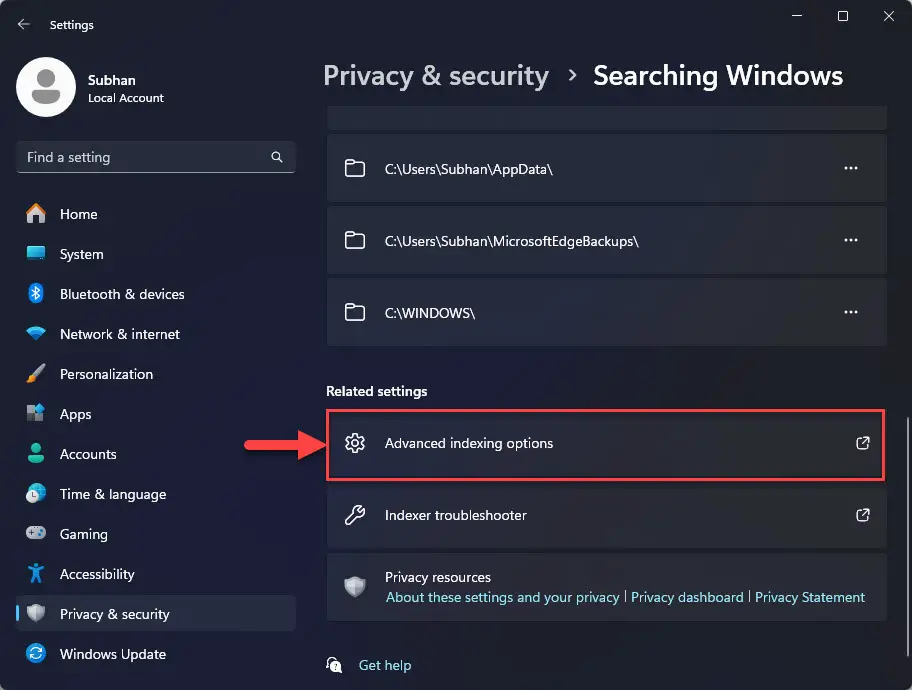Open the Privacy dashboard link
This screenshot has width=912, height=690.
687,597
